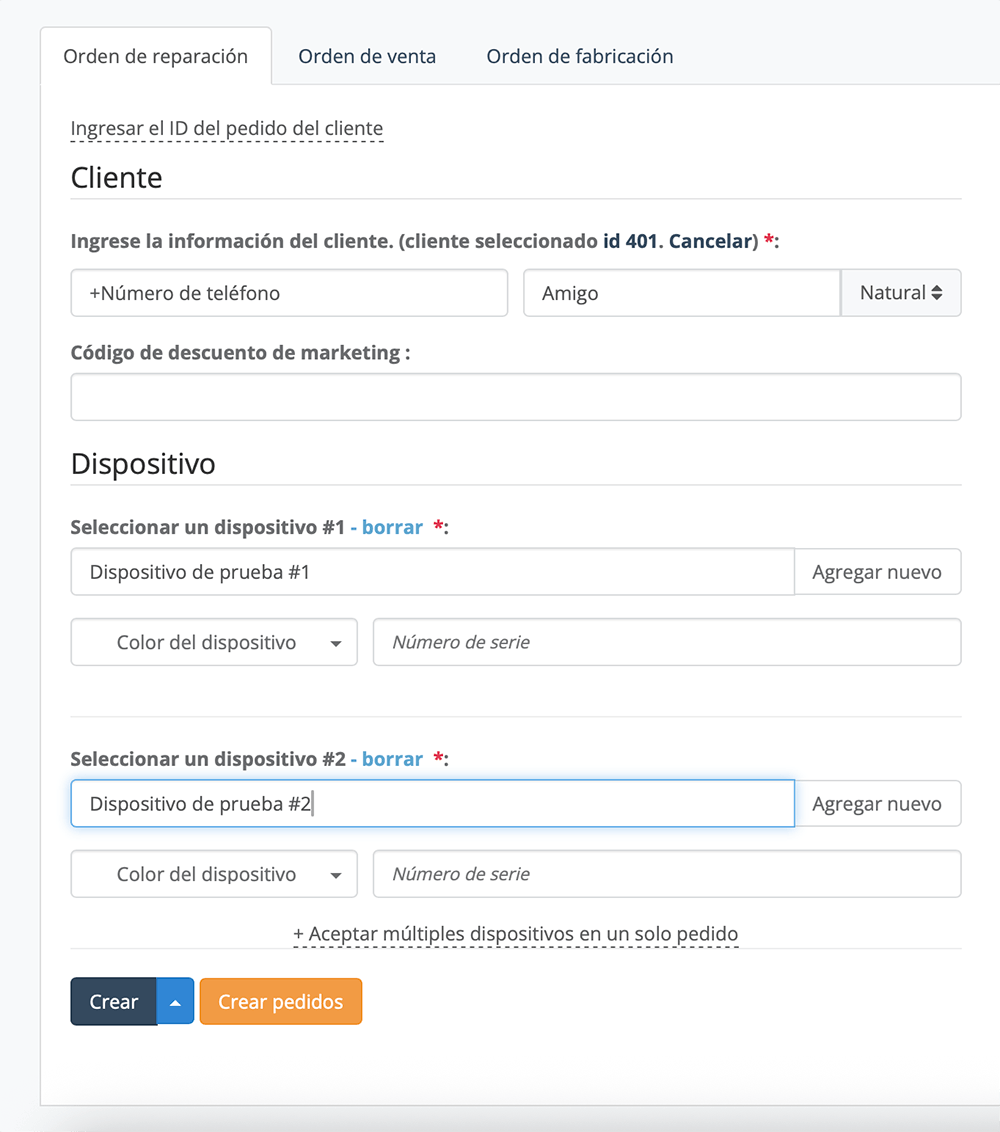The width and height of the screenshot is (1000, 1132).
Task: Focus Número de serie field for device #2
Action: pyautogui.click(x=666, y=874)
